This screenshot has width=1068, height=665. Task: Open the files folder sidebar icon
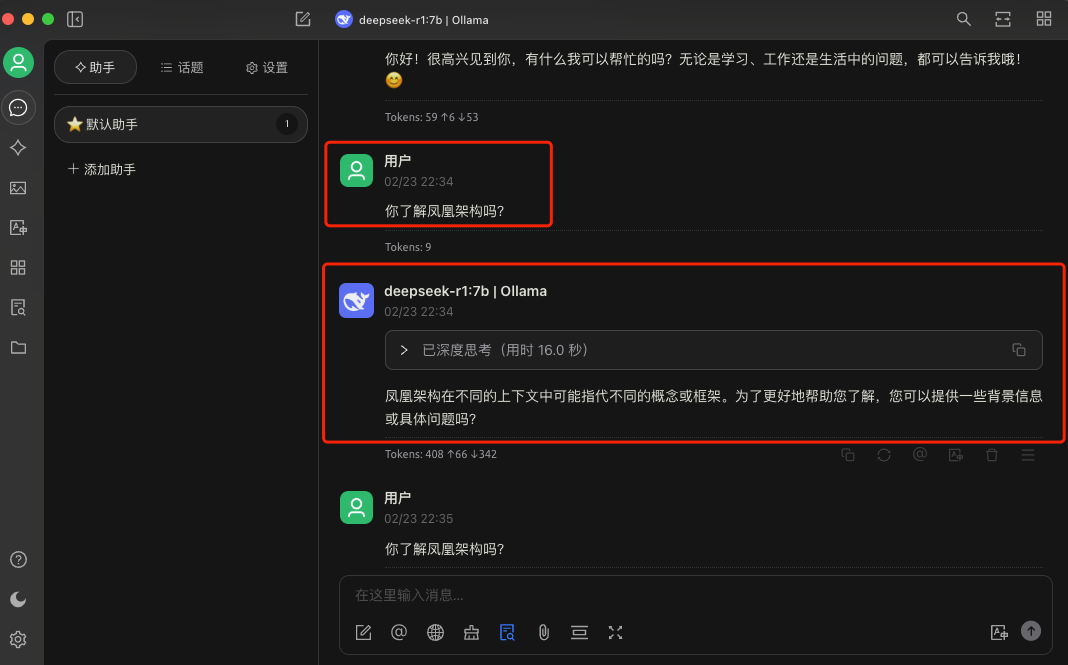[18, 347]
